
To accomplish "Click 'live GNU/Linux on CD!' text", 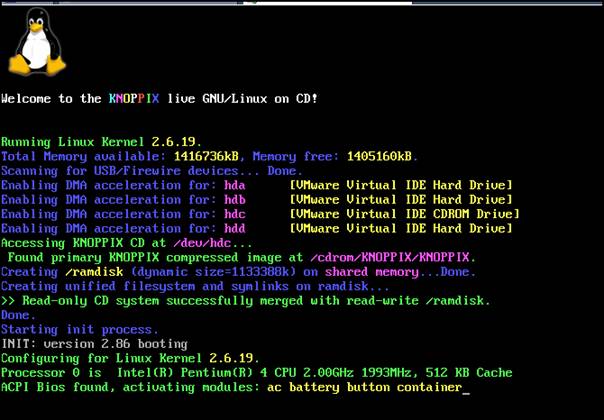I will [x=243, y=99].
